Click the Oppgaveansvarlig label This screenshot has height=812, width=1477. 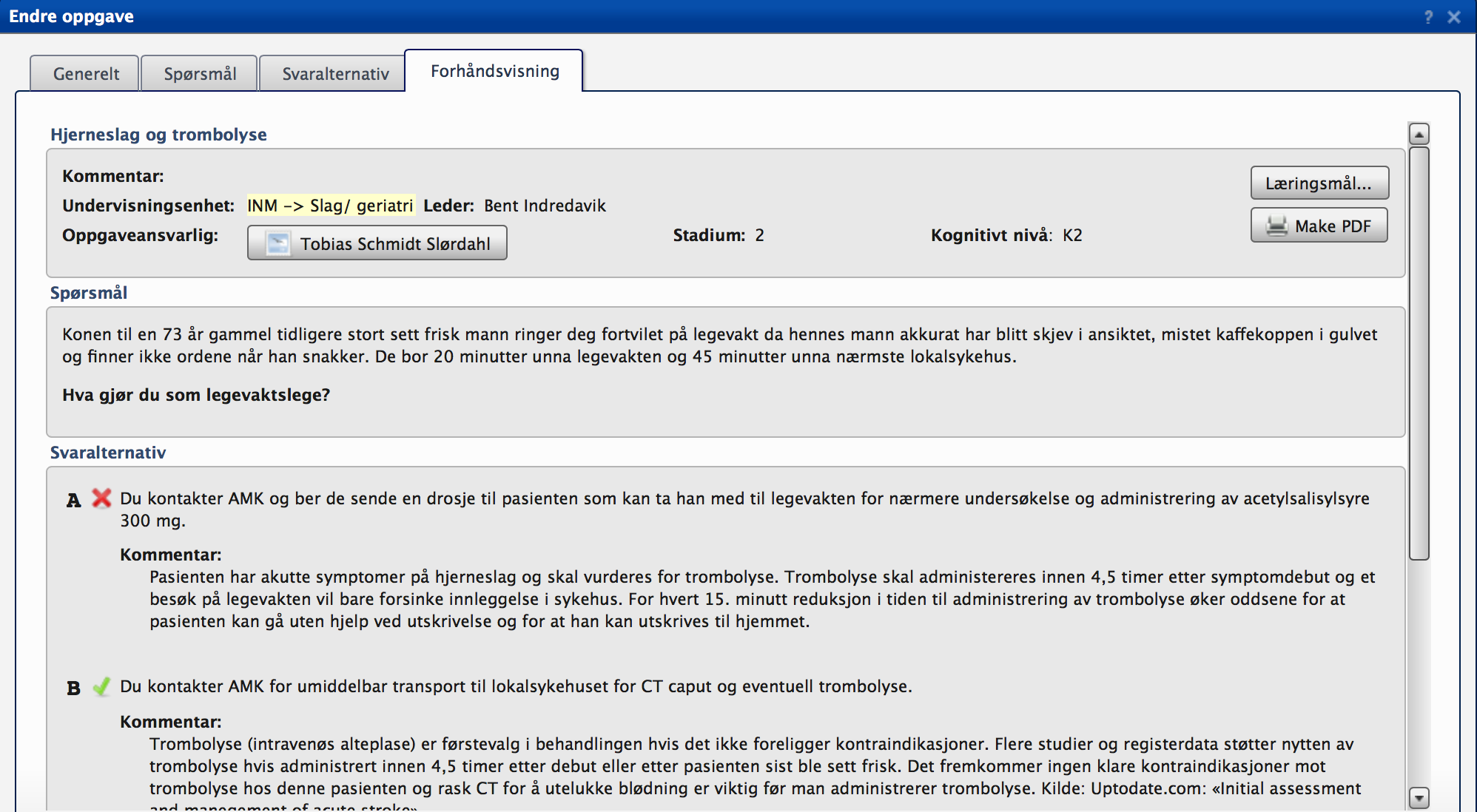[140, 235]
